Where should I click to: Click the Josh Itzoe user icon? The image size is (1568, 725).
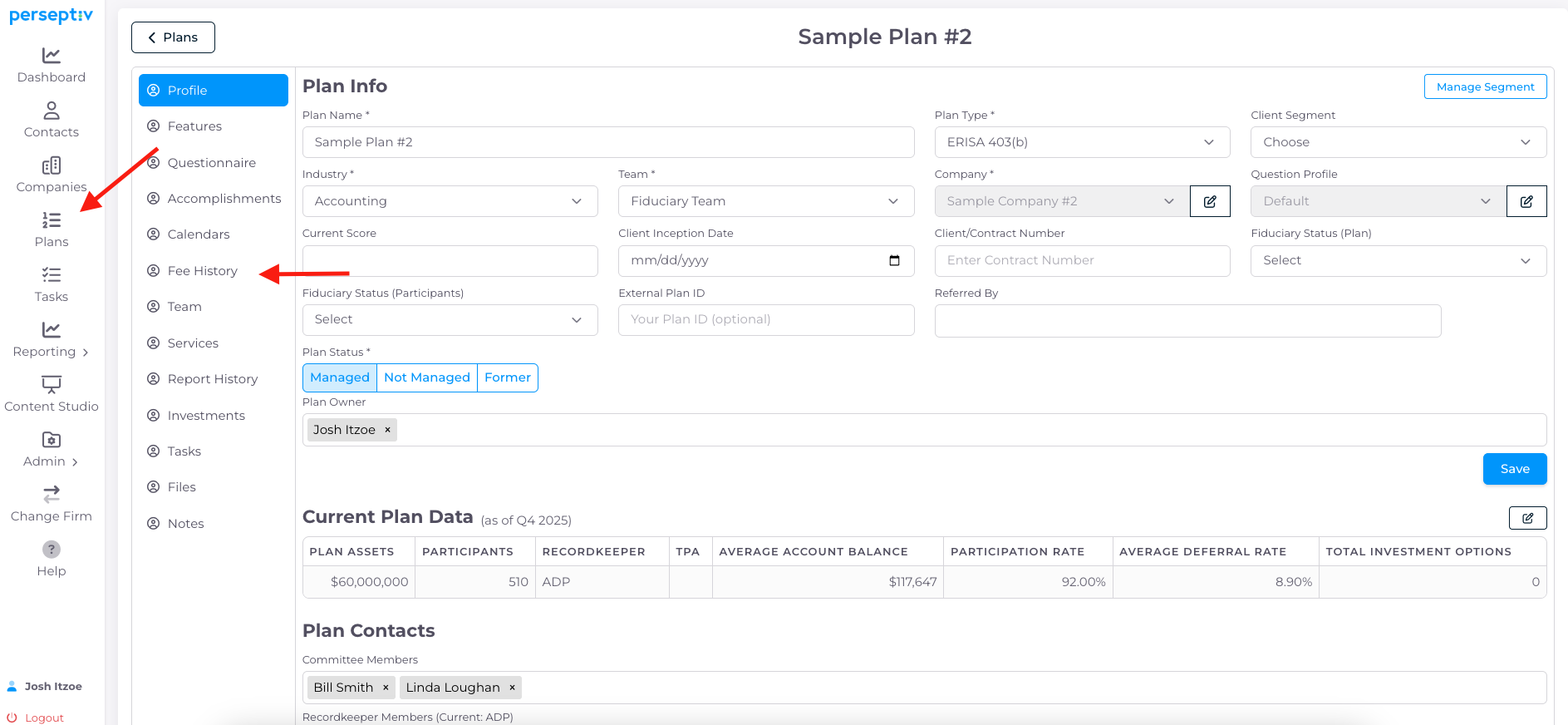pyautogui.click(x=12, y=687)
